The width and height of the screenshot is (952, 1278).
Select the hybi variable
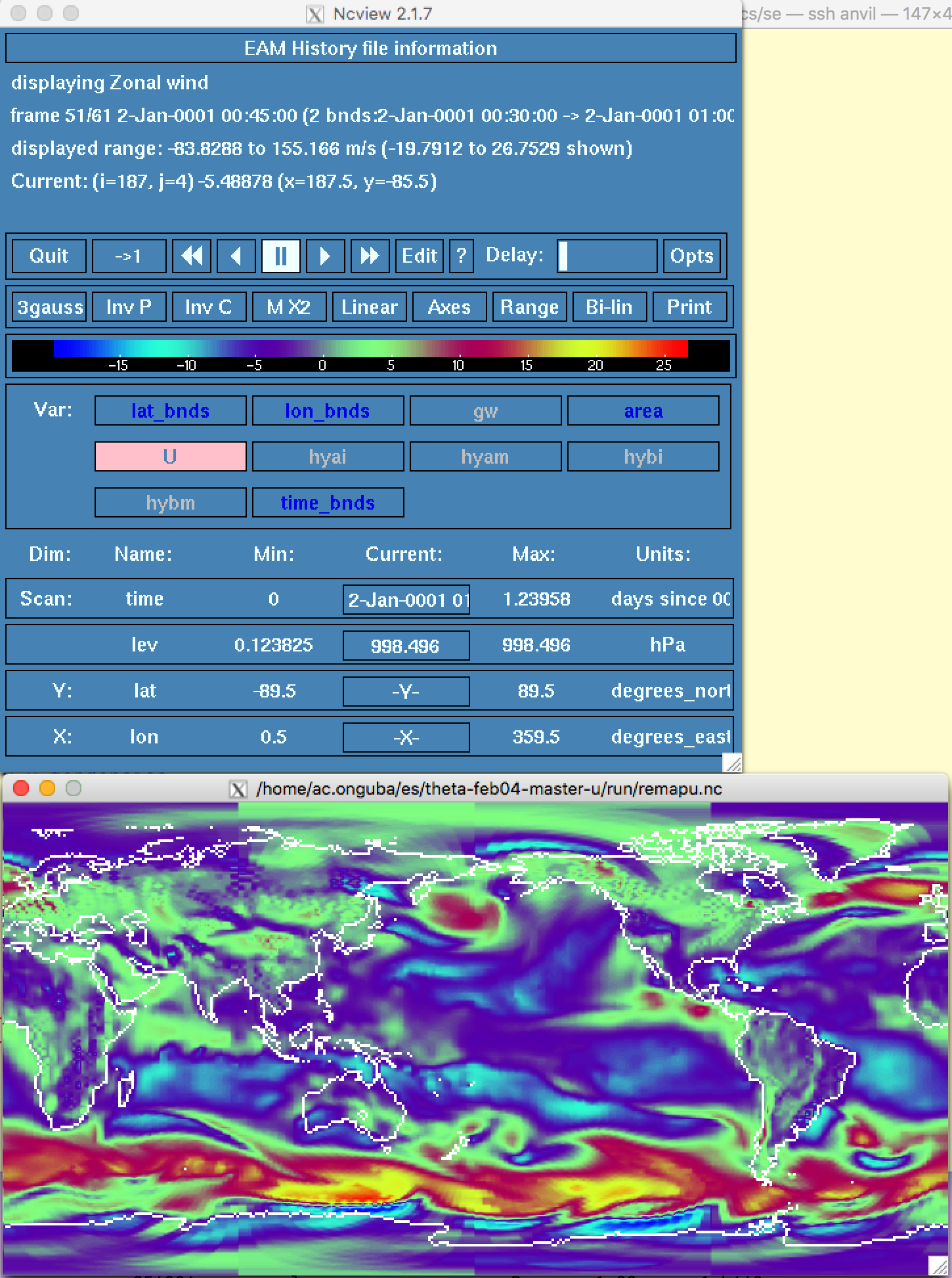(x=643, y=456)
